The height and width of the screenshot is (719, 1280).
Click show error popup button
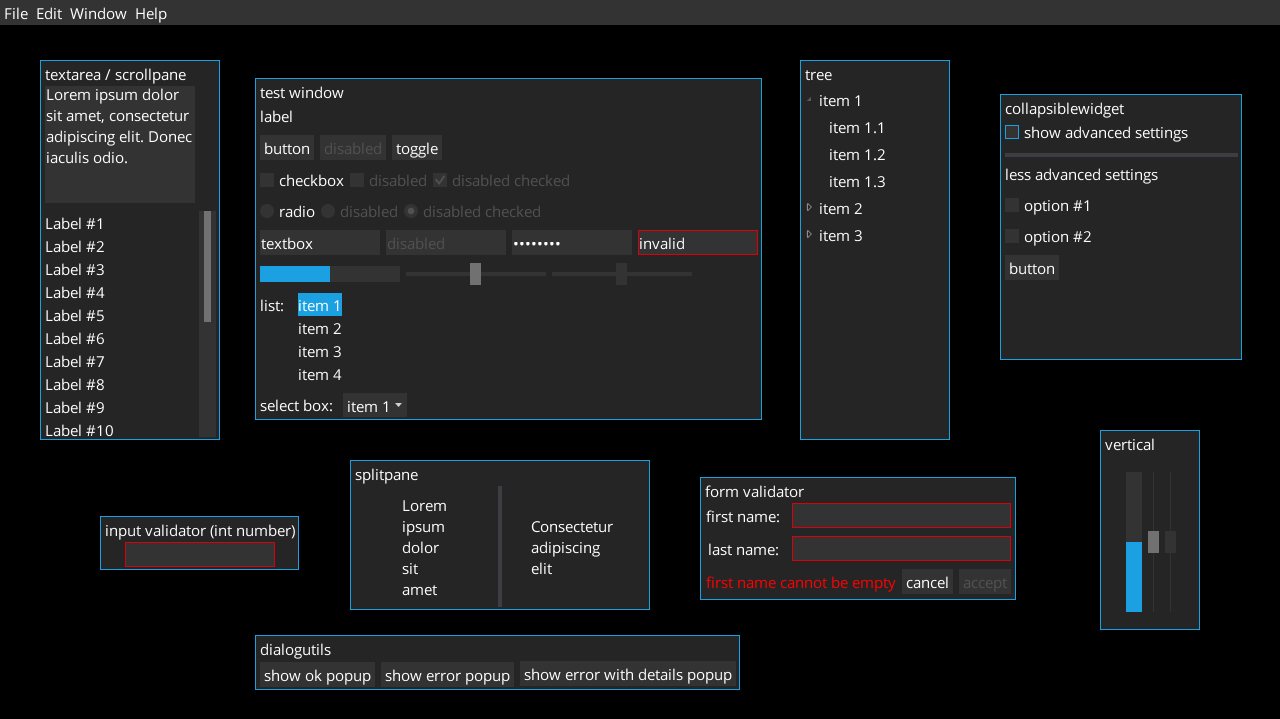point(447,675)
